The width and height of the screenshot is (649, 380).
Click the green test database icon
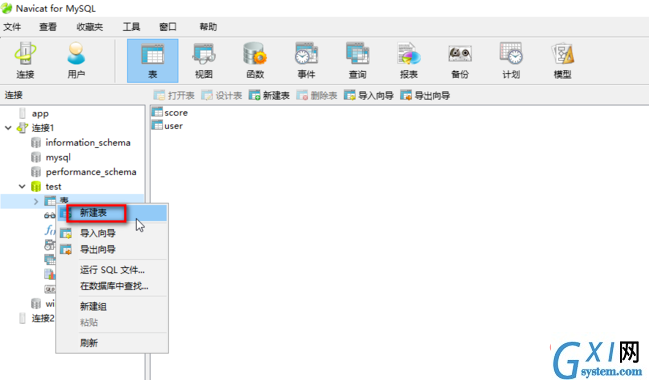coord(36,187)
